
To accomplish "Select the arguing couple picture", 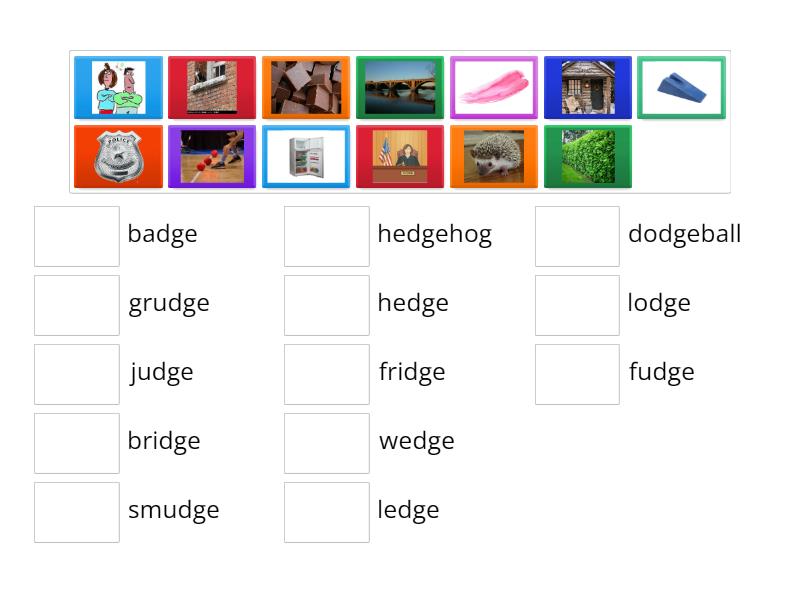I will 118,87.
